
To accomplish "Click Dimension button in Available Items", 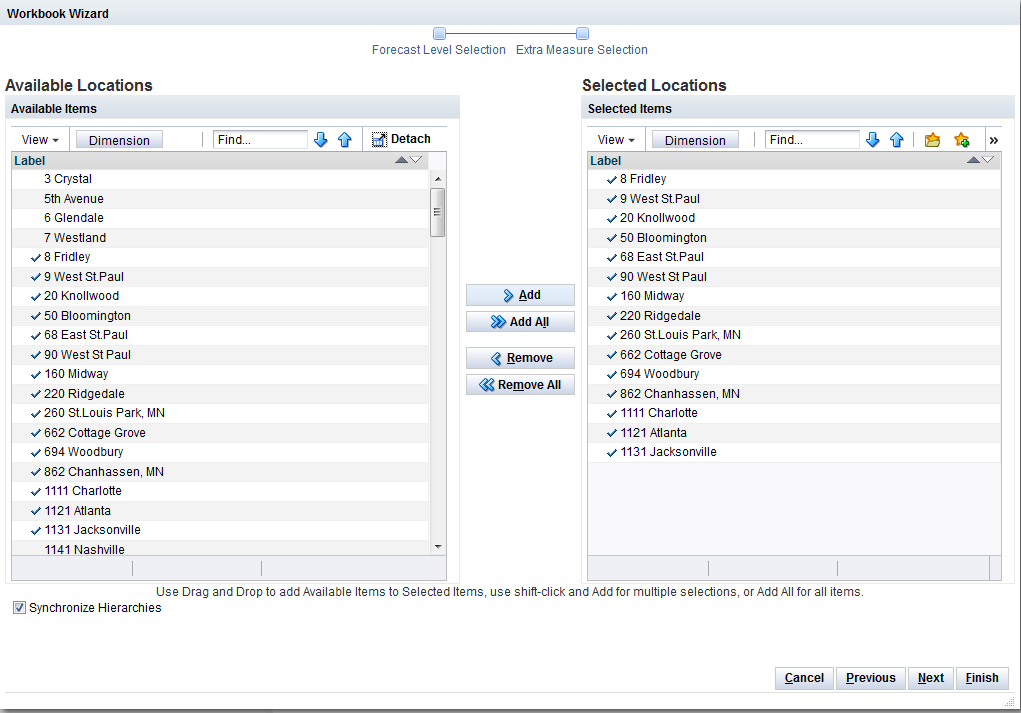I will (x=119, y=140).
